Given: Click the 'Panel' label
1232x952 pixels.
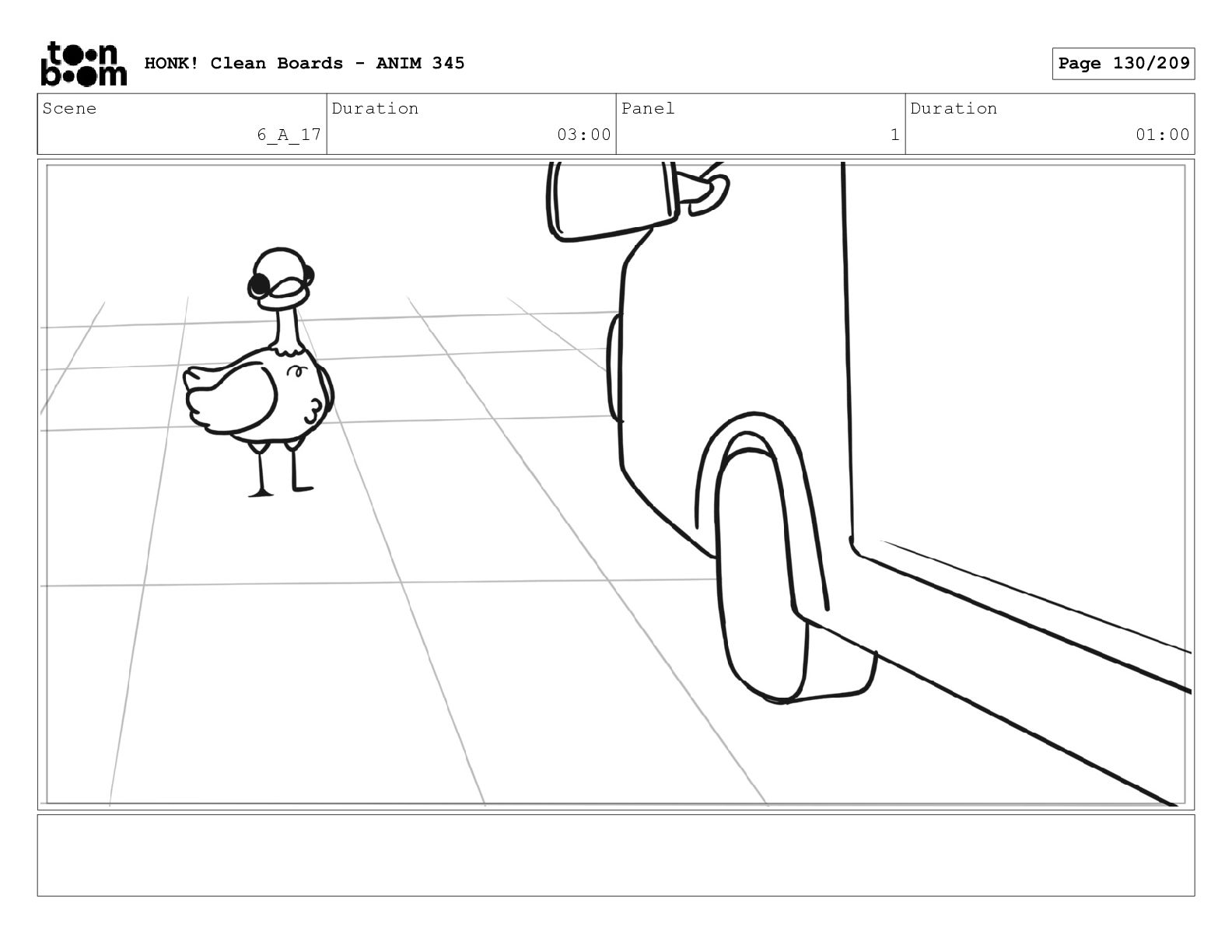Looking at the screenshot, I should click(x=647, y=108).
